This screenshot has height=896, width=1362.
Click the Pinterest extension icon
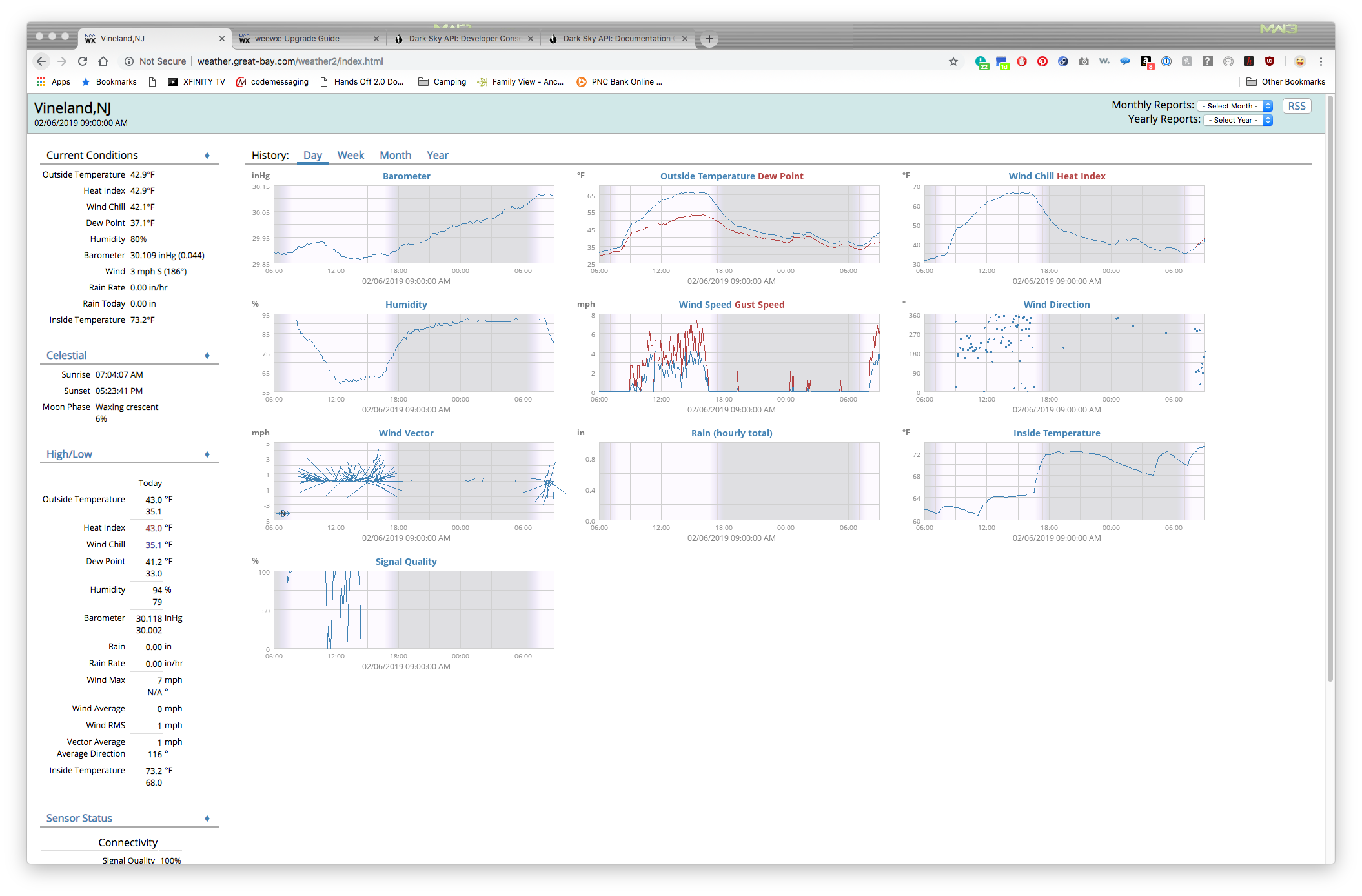pos(1042,61)
